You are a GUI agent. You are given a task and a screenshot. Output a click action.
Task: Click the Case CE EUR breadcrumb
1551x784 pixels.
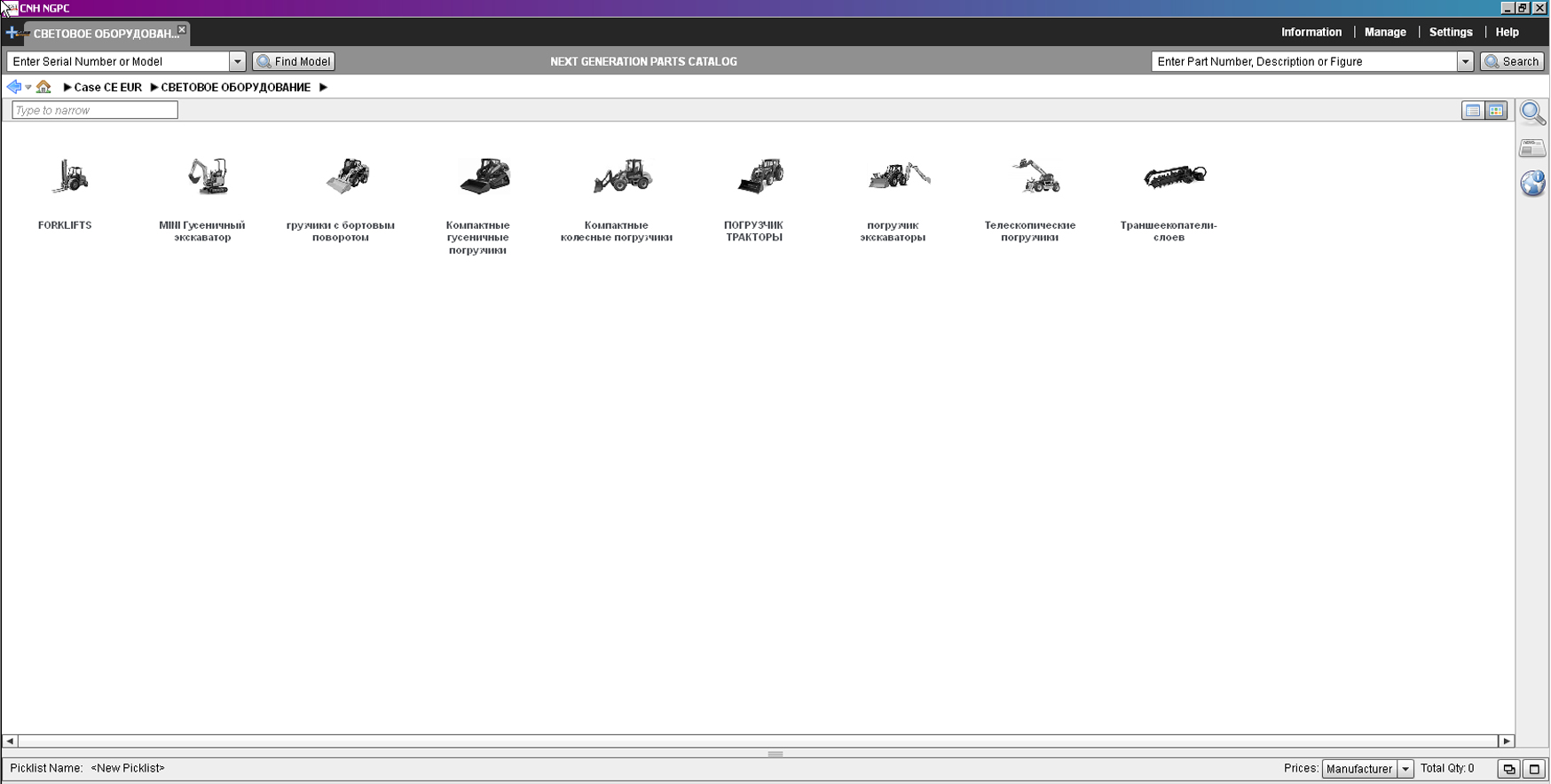pos(107,87)
